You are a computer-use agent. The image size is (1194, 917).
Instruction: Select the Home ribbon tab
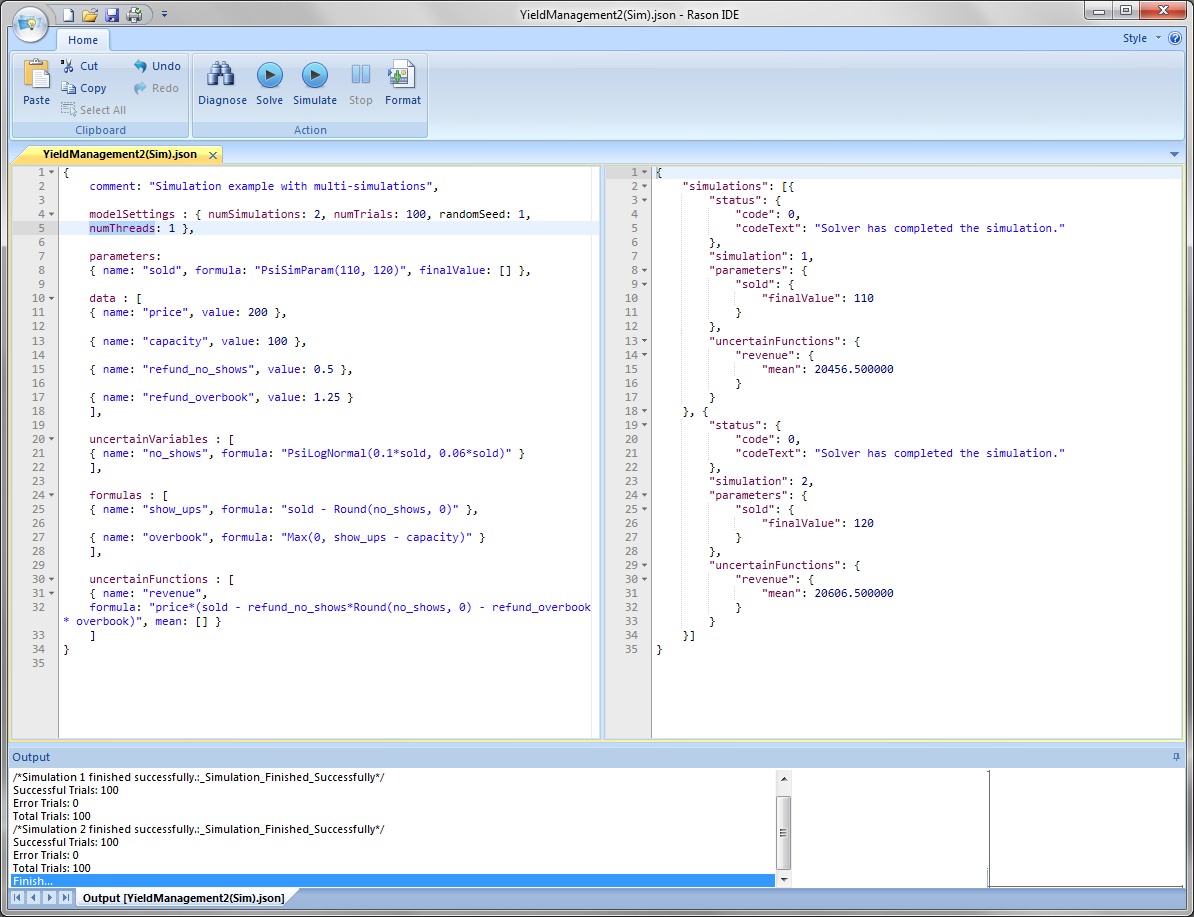[83, 40]
